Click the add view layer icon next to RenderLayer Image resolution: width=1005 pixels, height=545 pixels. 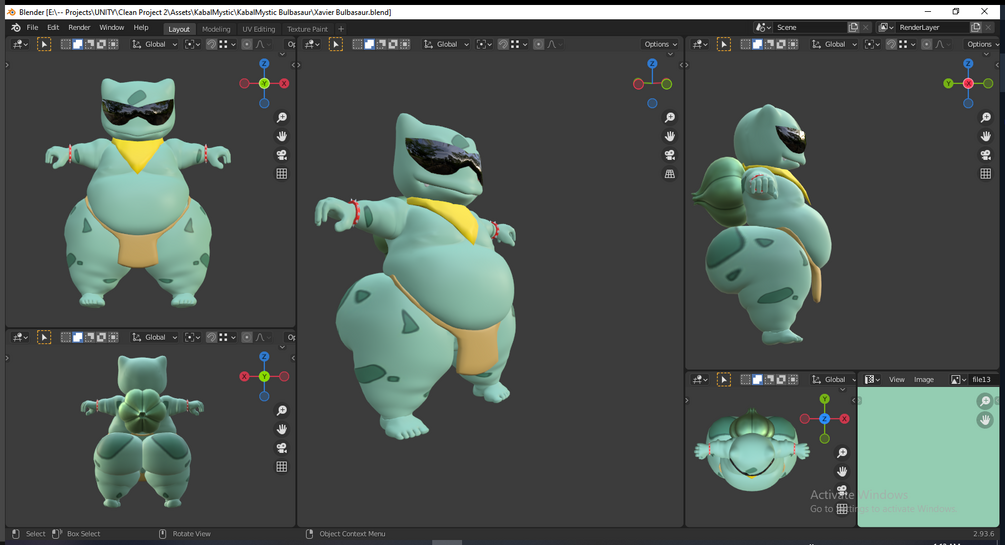tap(976, 28)
